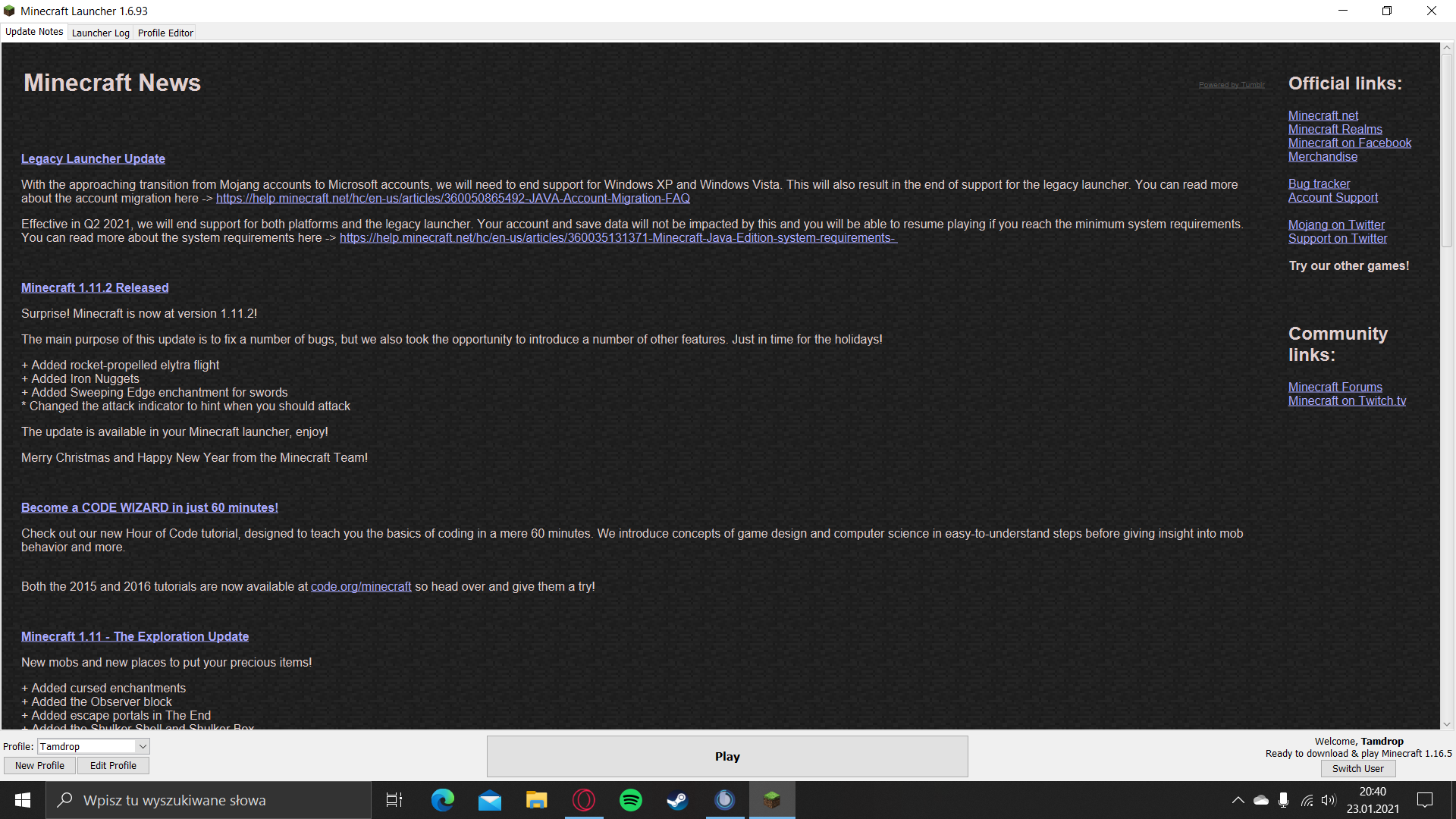The height and width of the screenshot is (819, 1456).
Task: Show hidden system tray icons
Action: (1238, 800)
